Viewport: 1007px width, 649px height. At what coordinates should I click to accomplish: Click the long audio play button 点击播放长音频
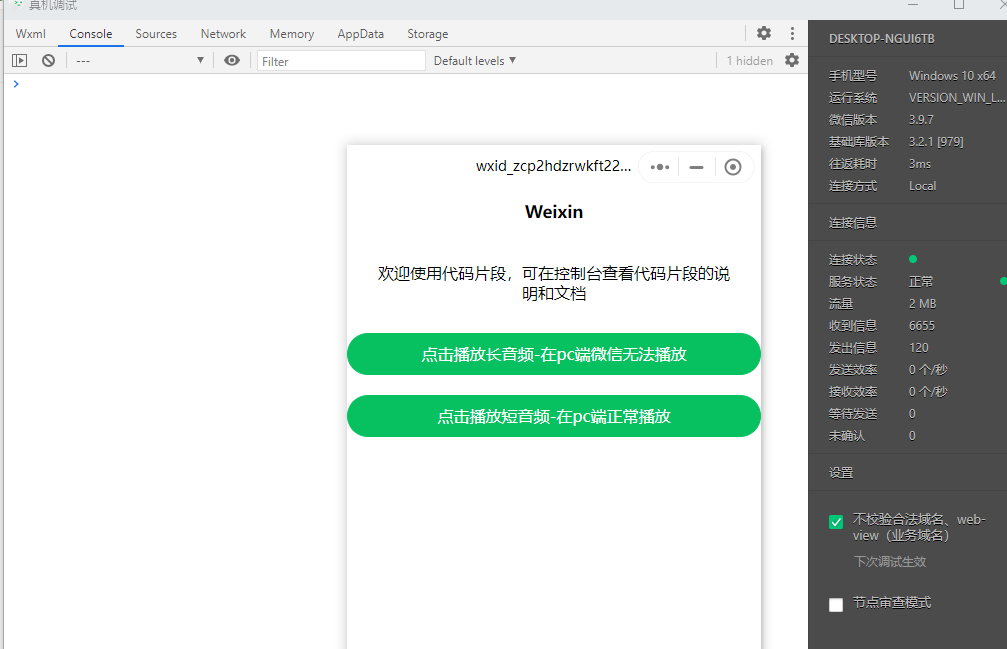554,354
